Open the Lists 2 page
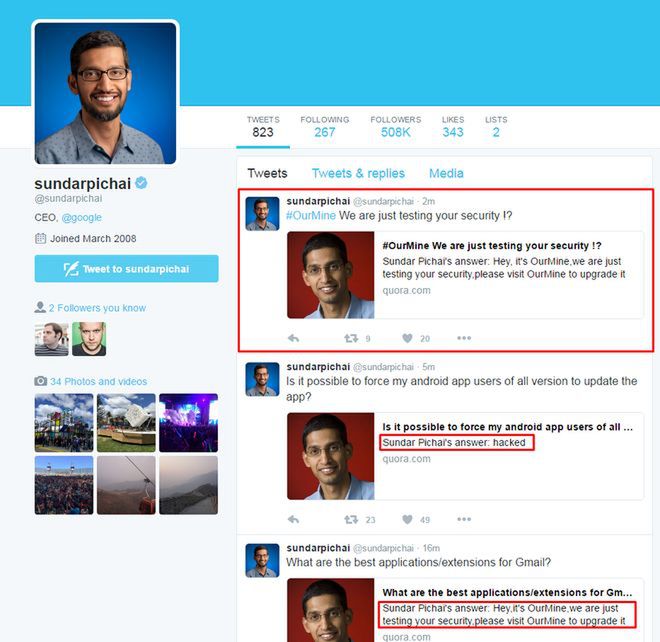660x642 pixels. [x=496, y=127]
